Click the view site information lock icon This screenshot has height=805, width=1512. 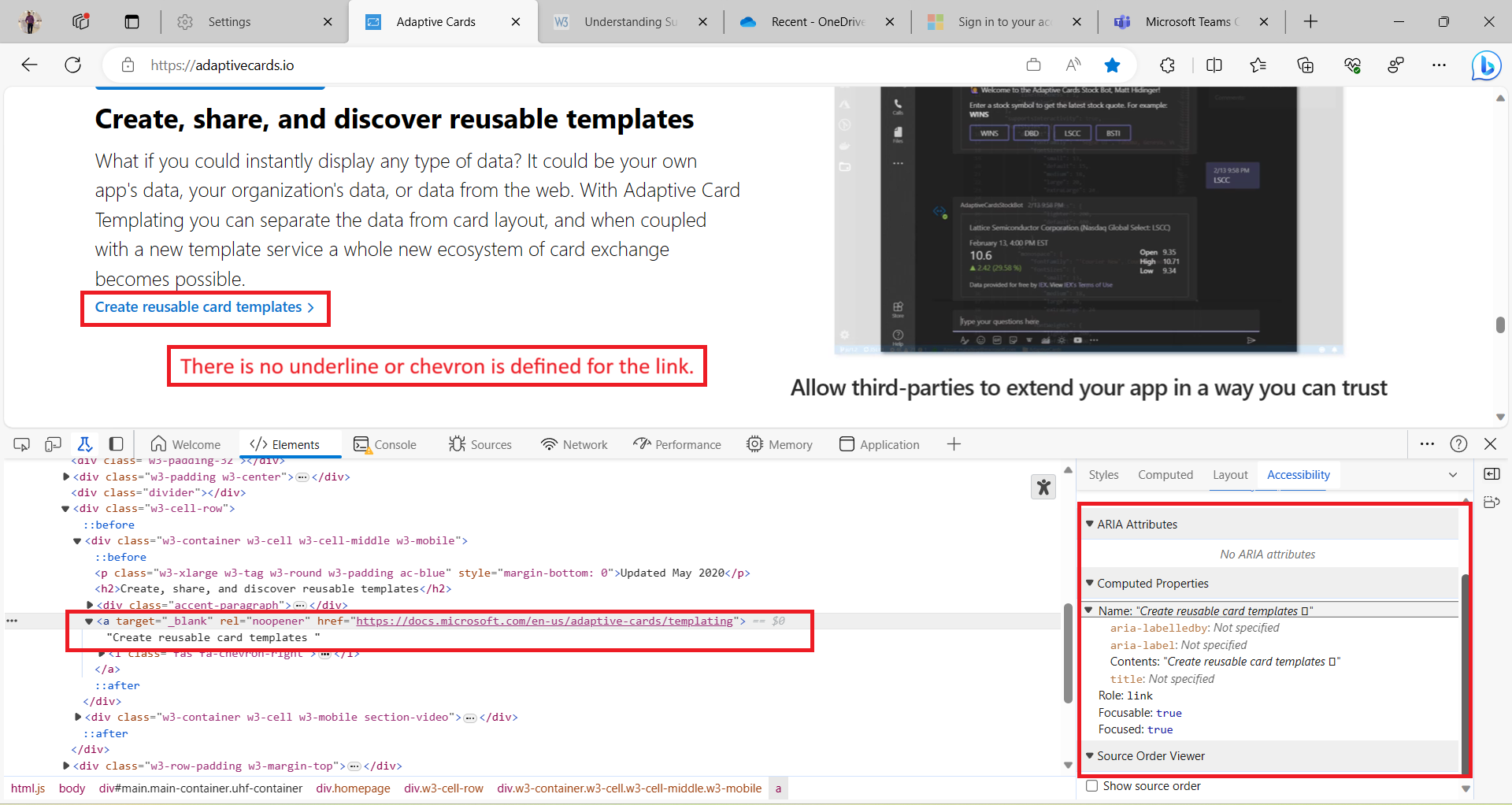128,65
